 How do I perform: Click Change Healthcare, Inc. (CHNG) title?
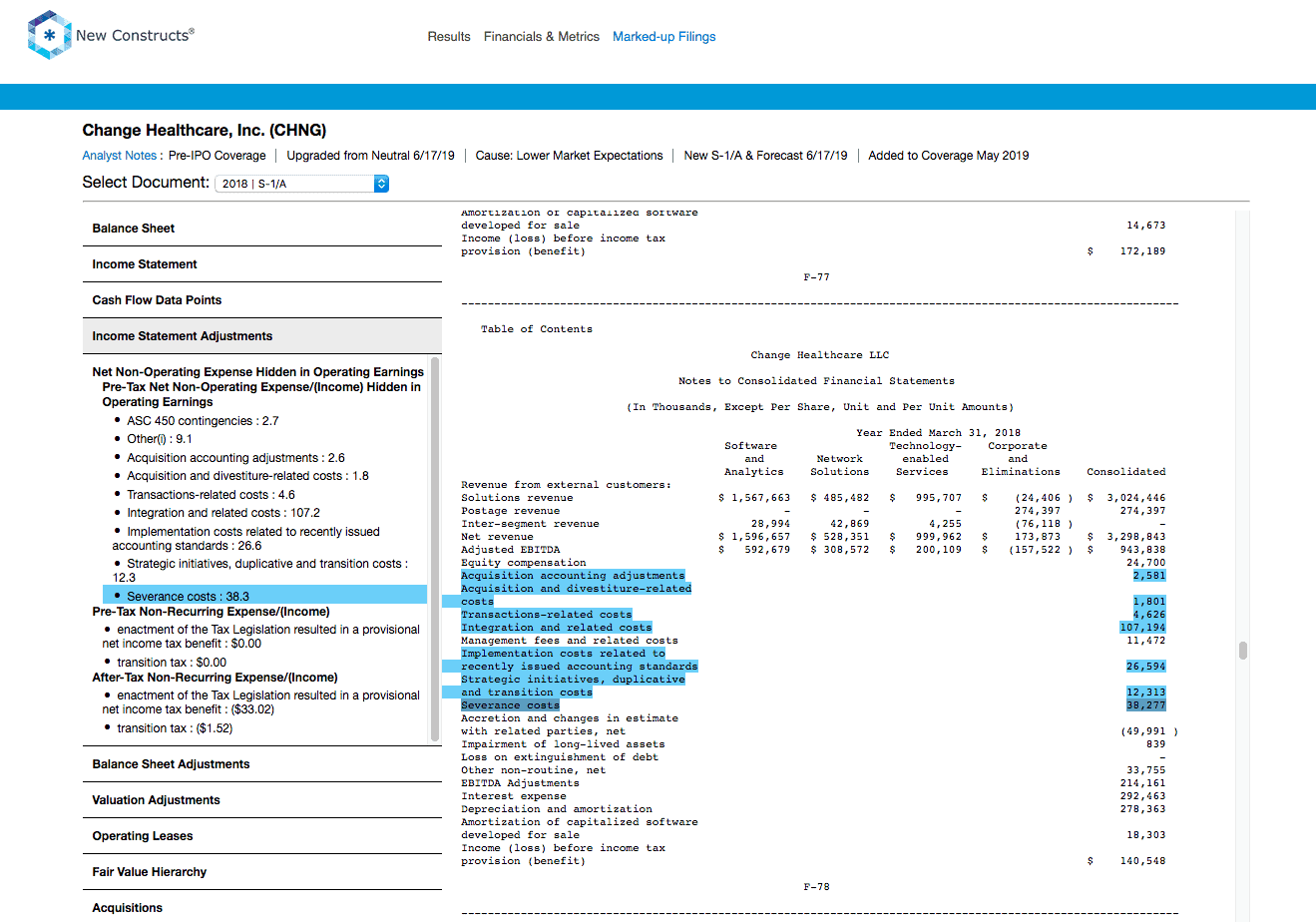(205, 130)
